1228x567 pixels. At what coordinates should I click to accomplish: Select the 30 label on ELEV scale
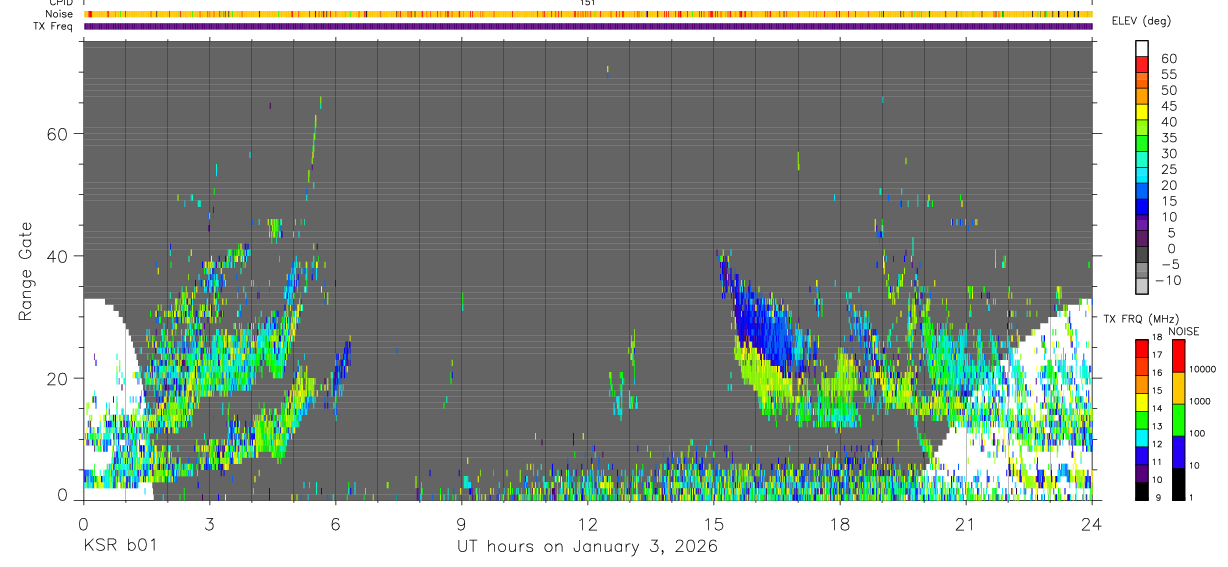[x=1168, y=153]
